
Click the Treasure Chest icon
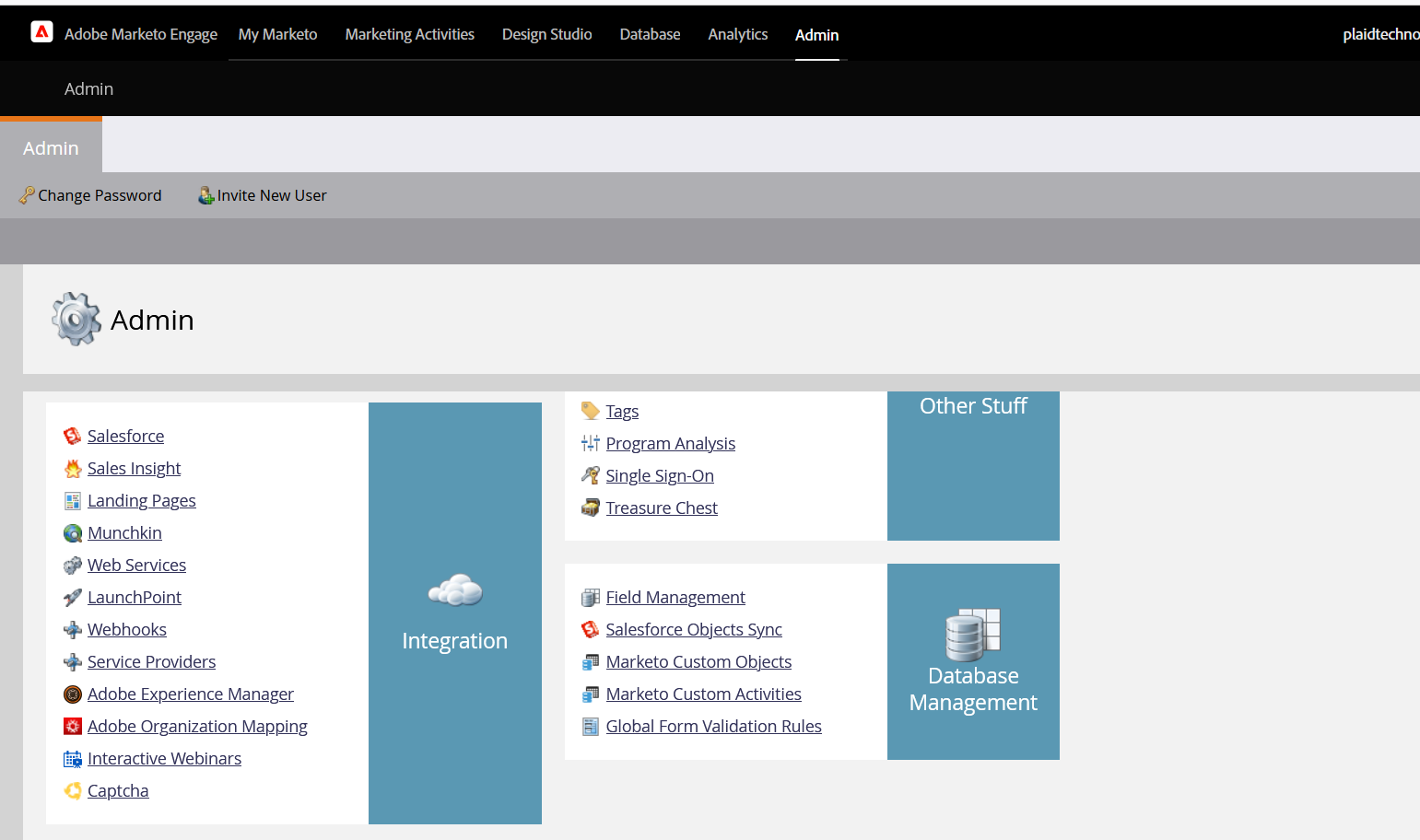tap(591, 507)
